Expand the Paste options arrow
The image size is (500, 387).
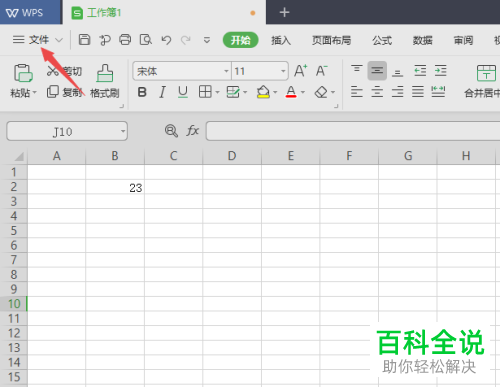[x=35, y=92]
